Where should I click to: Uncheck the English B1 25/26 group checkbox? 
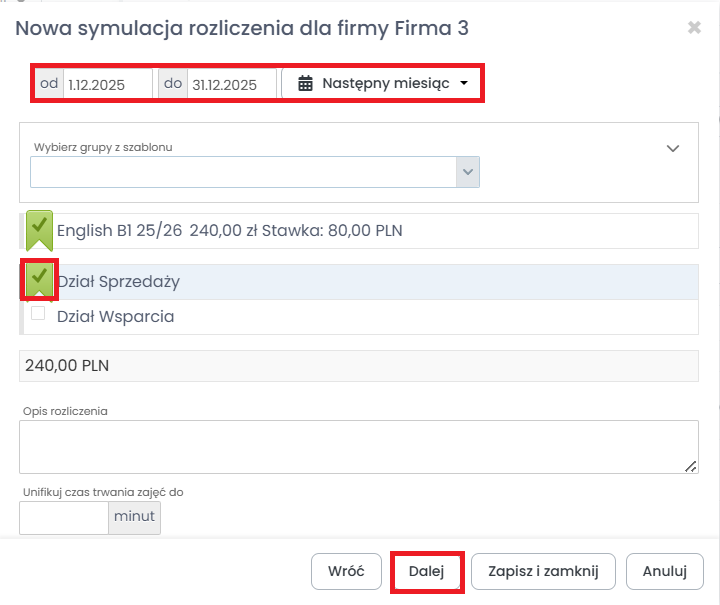click(38, 228)
